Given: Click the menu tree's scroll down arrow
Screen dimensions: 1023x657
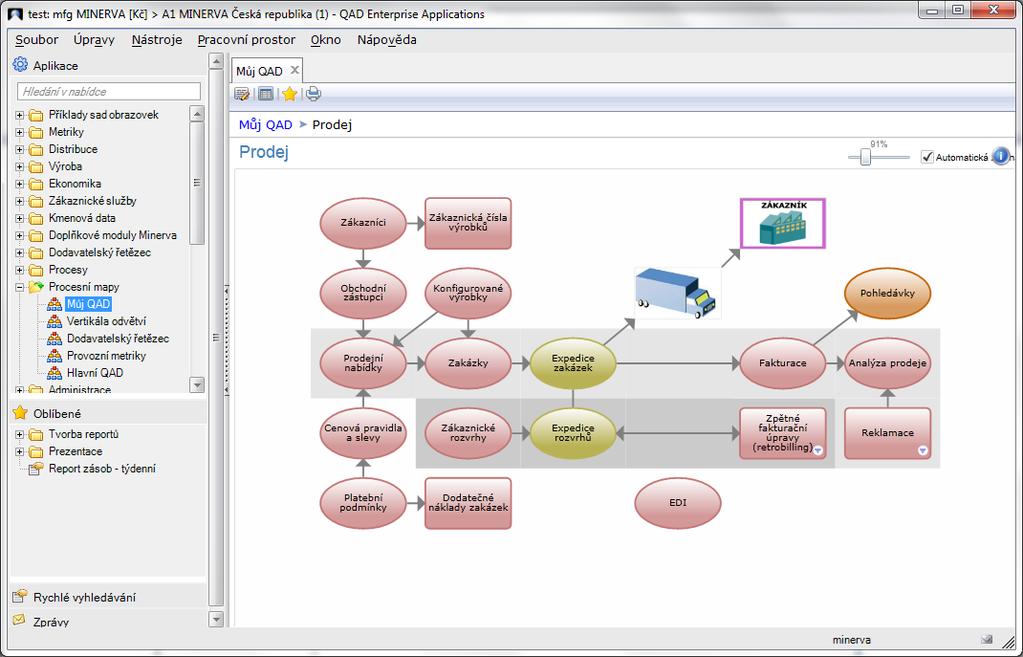Looking at the screenshot, I should 197,385.
